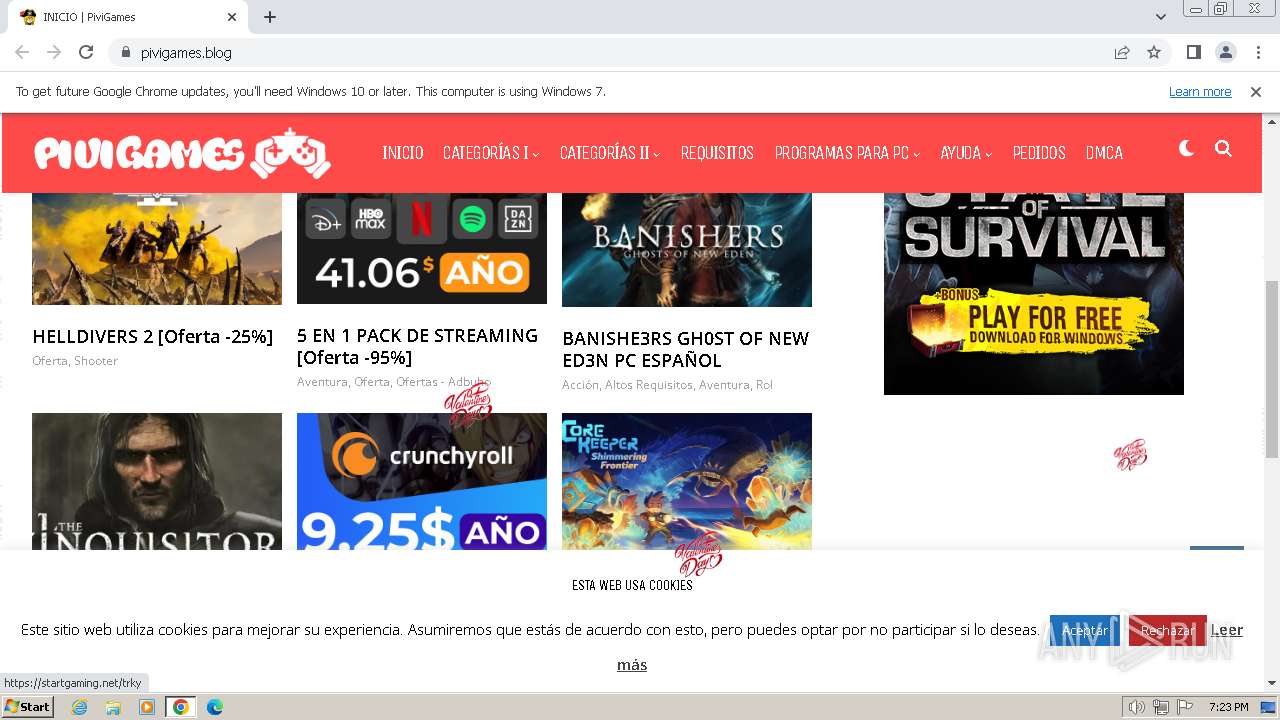Open HELLDIVERS 2 [Oferta -25%] title
This screenshot has height=720, width=1280.
[152, 337]
